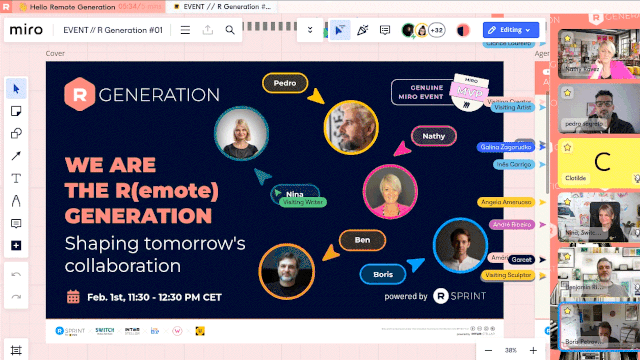Toggle collaborators' cursors visibility
The image size is (640, 360).
click(x=340, y=30)
